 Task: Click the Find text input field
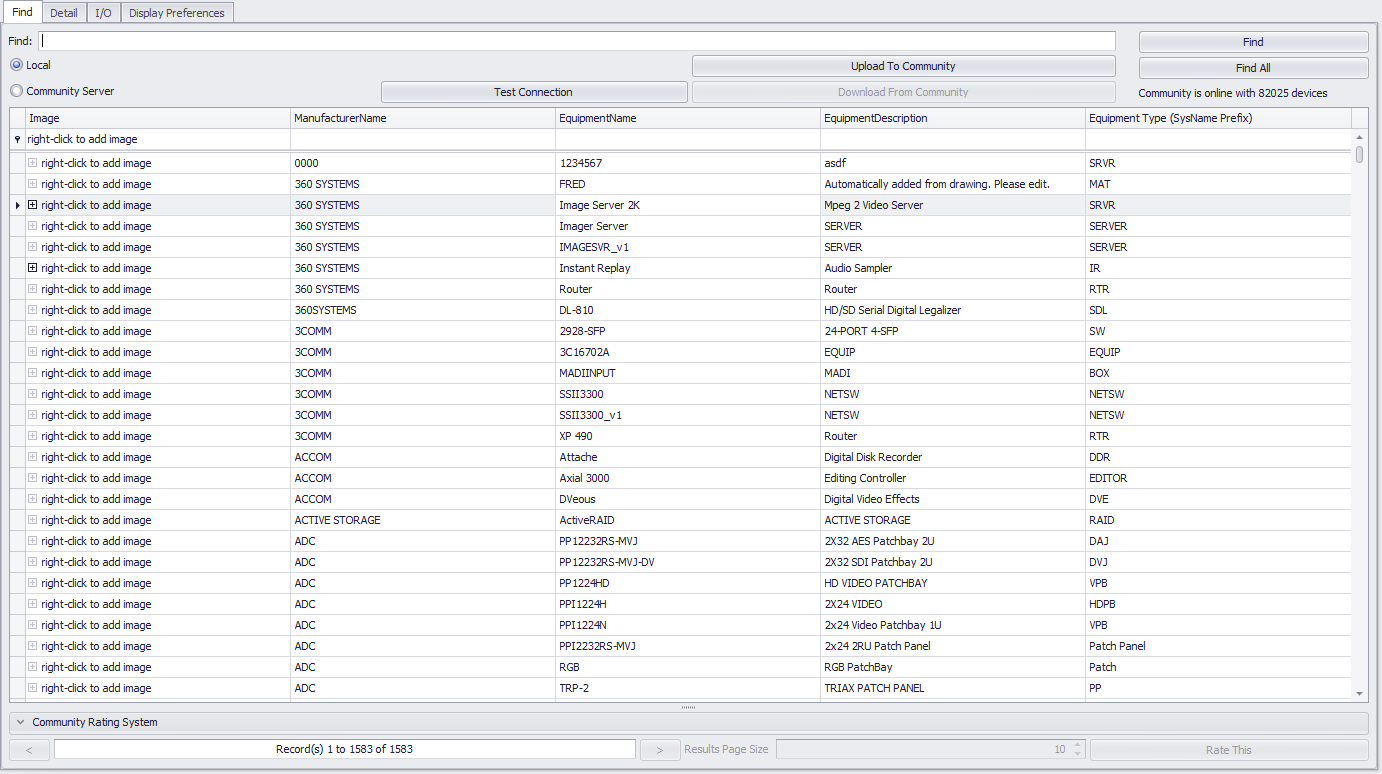point(577,41)
